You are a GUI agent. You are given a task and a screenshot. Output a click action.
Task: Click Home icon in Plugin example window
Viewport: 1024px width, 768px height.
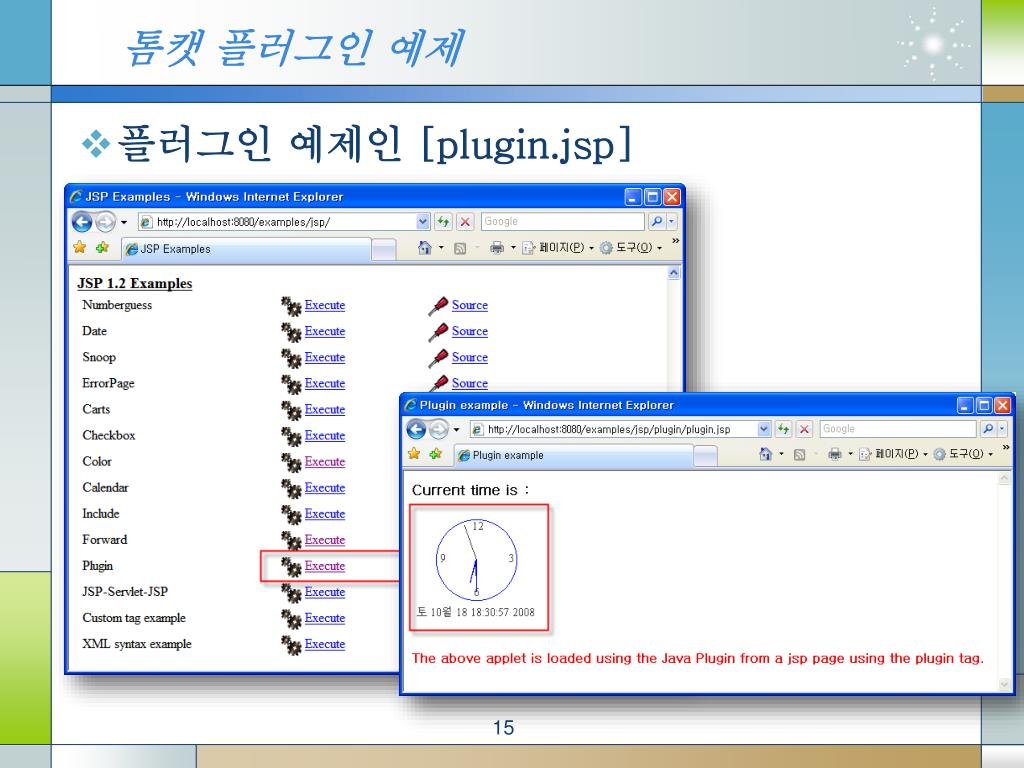coord(765,454)
